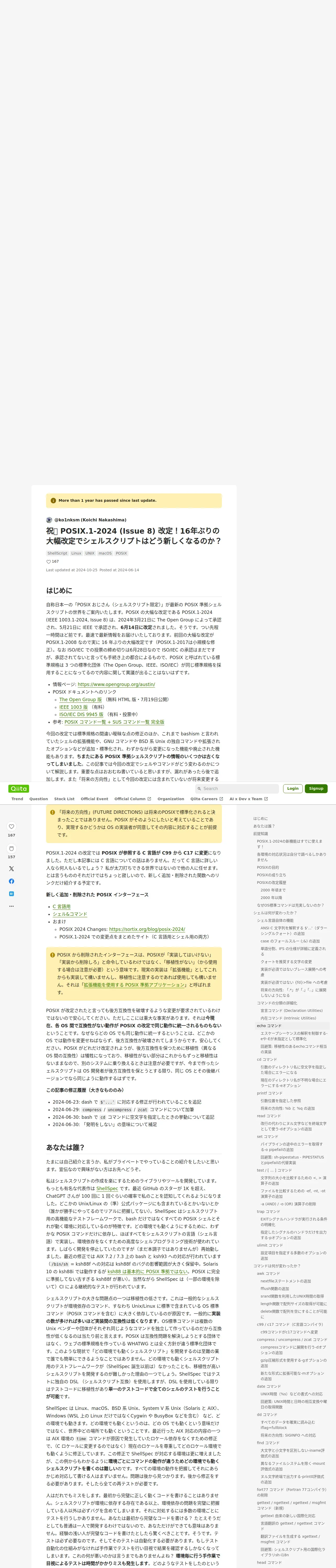Click the like heart icon in sidebar
Screen dimensions: 336x1568
pyautogui.click(x=12, y=826)
